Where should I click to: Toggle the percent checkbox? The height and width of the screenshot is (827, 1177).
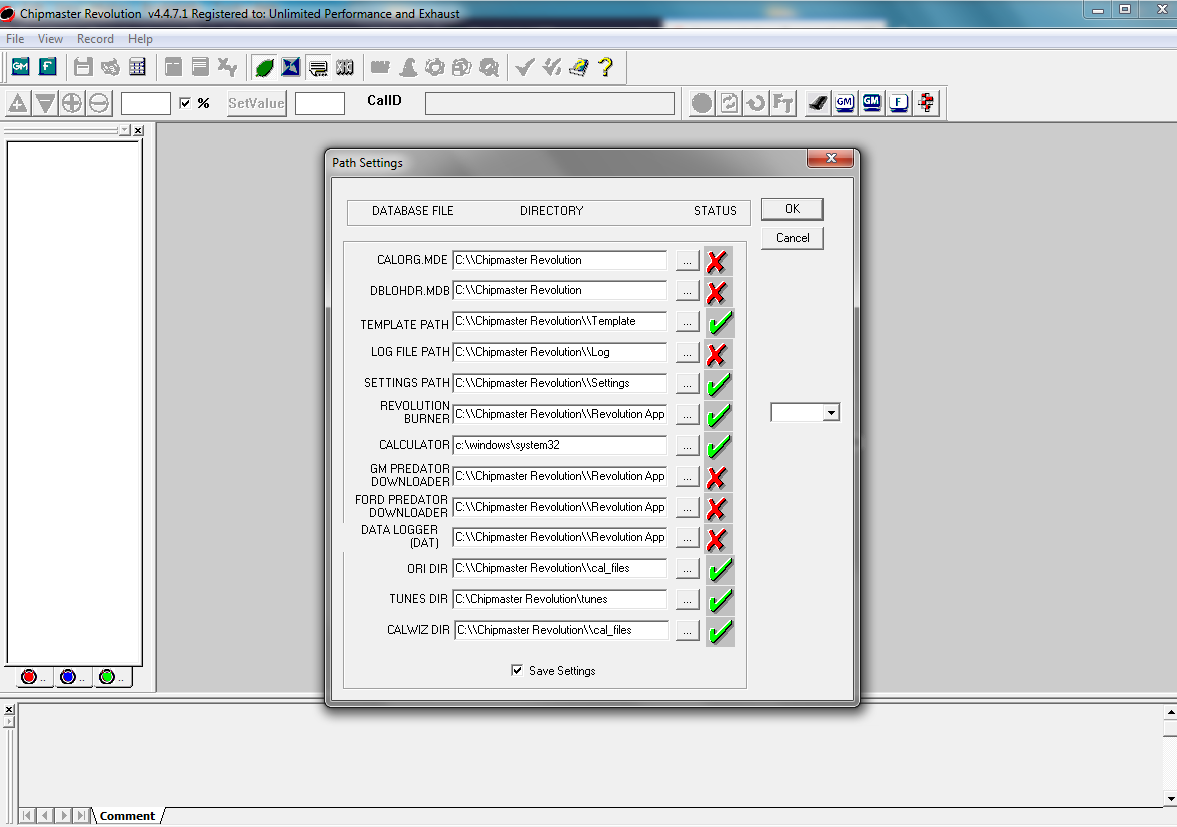185,103
